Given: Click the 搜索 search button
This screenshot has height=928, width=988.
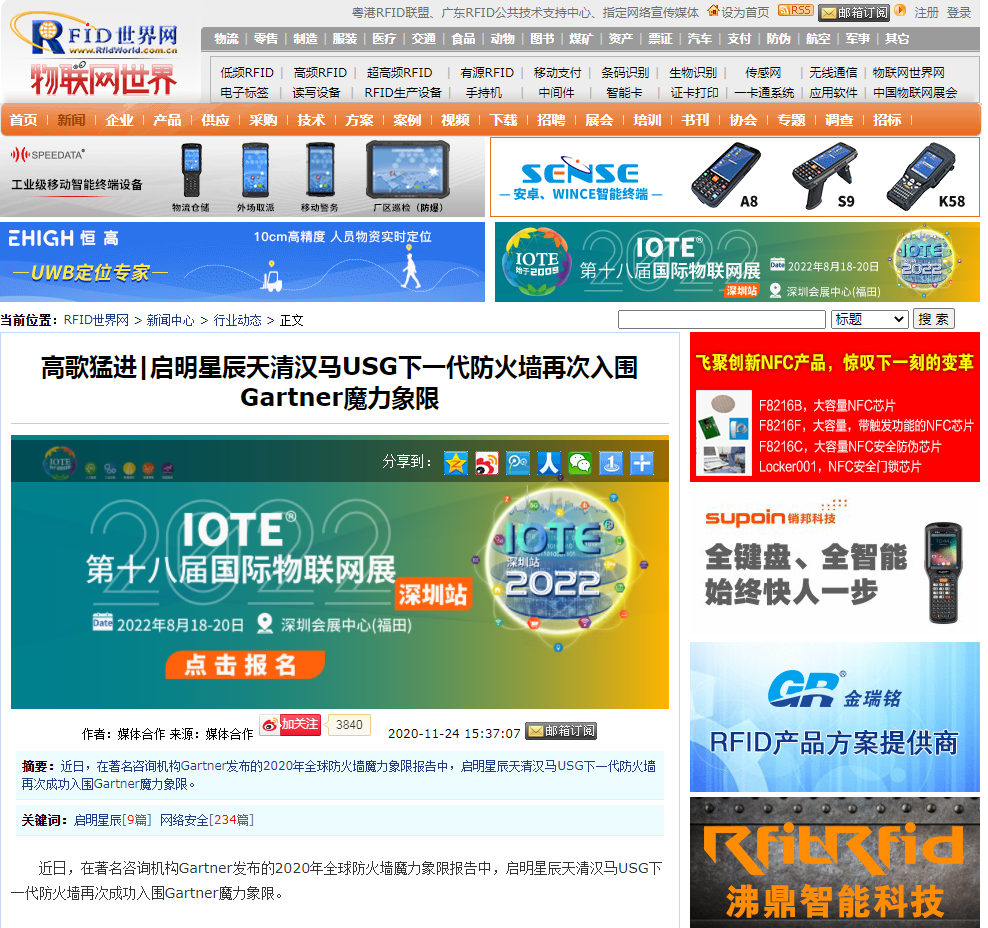Looking at the screenshot, I should [x=934, y=319].
